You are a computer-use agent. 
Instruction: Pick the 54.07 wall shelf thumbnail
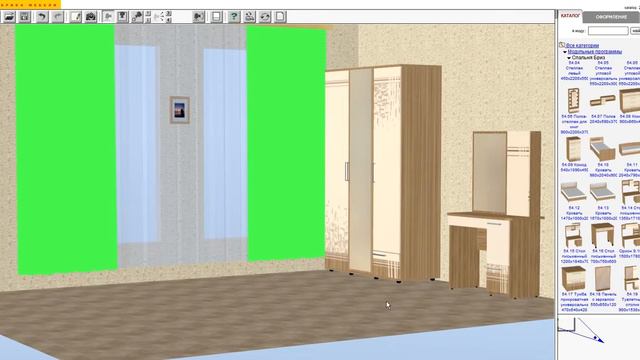(603, 100)
